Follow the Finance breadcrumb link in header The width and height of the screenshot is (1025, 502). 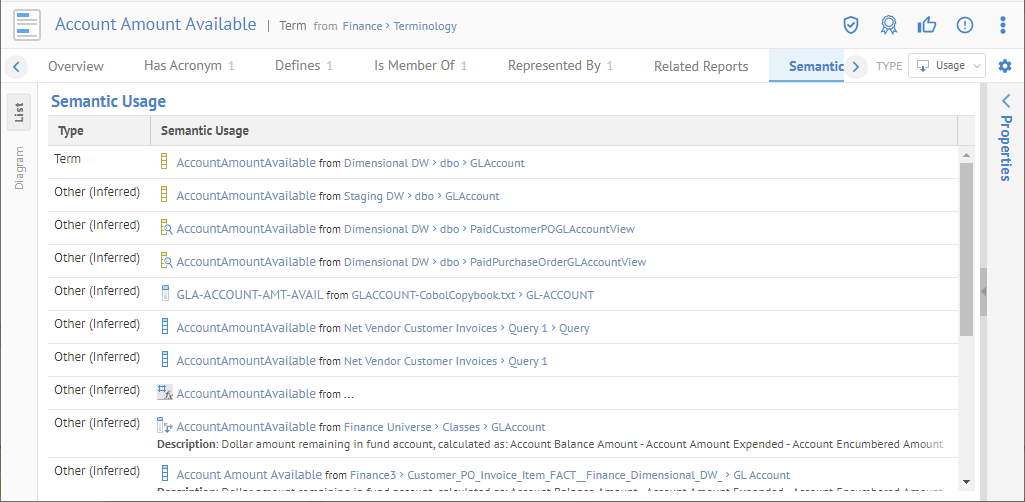(x=362, y=26)
